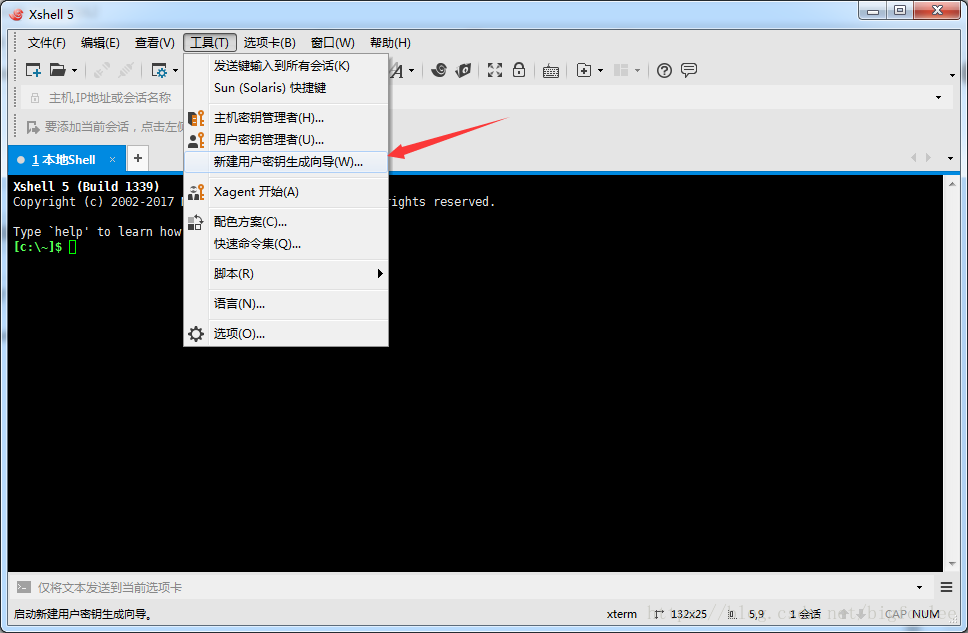
Task: Click the New session toolbar icon
Action: point(33,70)
